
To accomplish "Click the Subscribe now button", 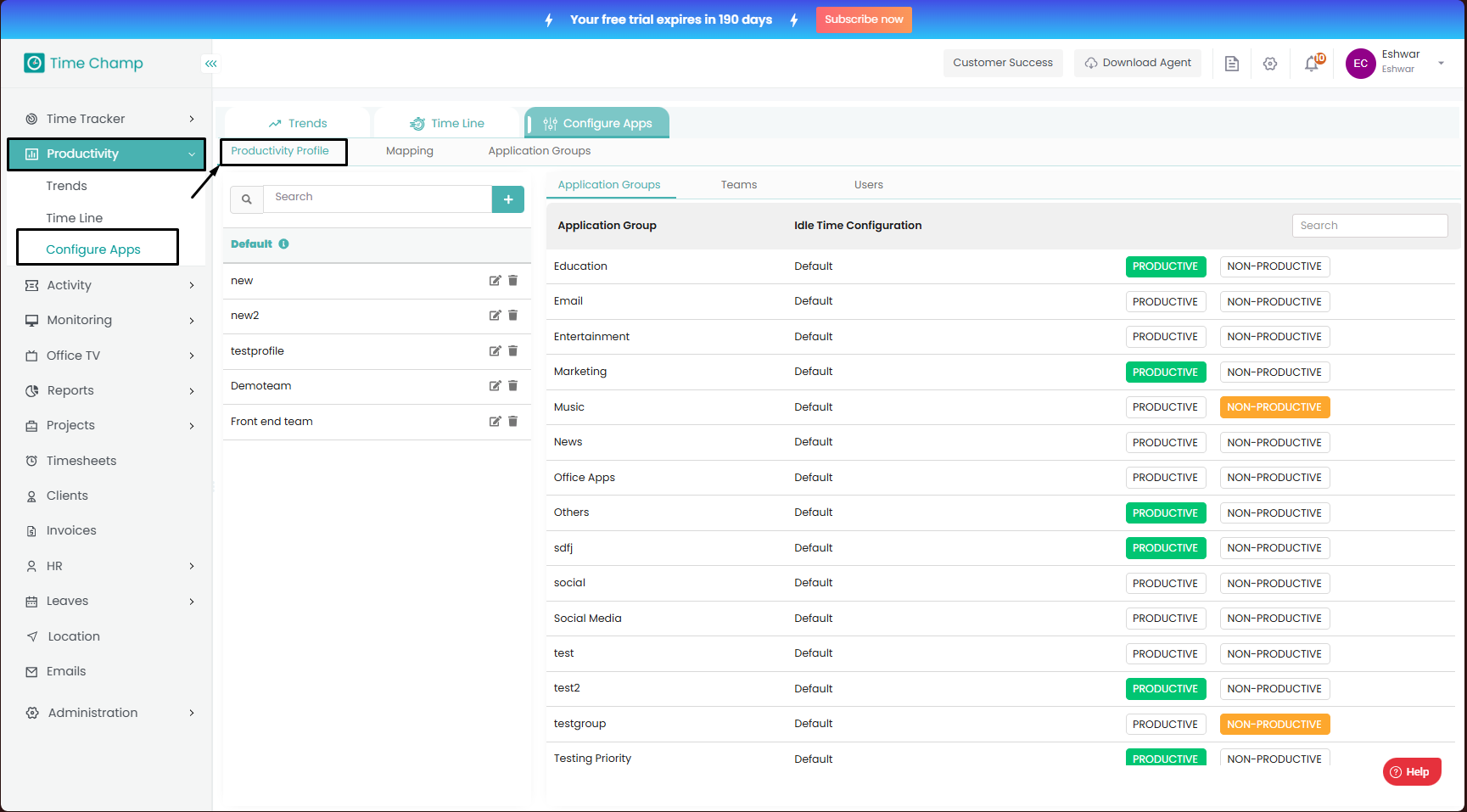I will pyautogui.click(x=863, y=20).
